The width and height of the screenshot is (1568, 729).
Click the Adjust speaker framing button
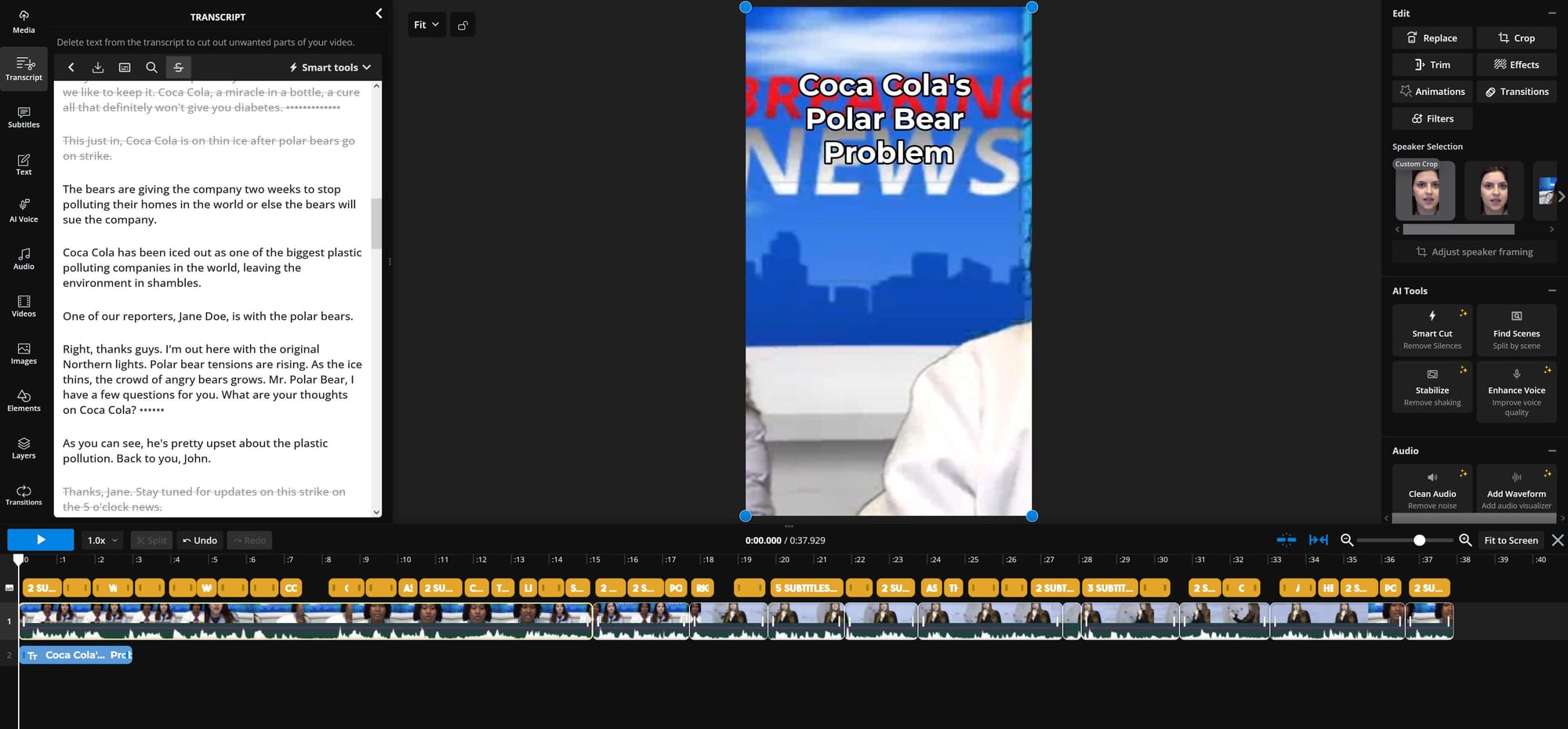click(1474, 252)
